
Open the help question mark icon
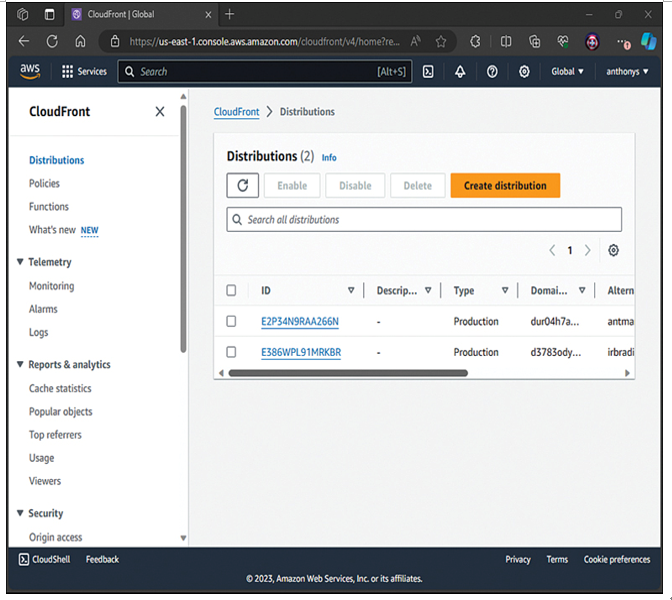click(x=492, y=72)
